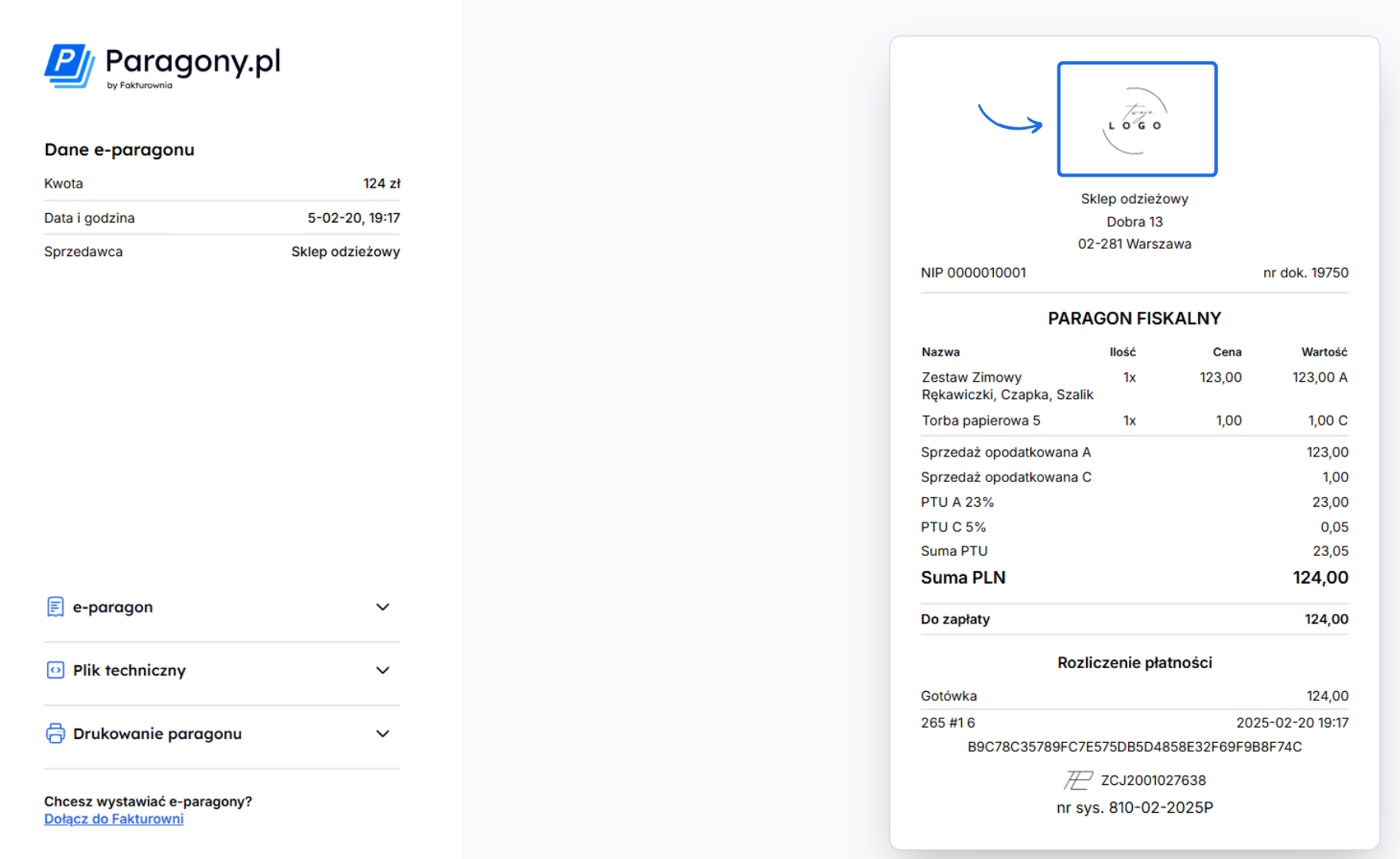Screen dimensions: 1400x859
Task: Click the printer icon for Drukowanie paragonu
Action: (55, 733)
